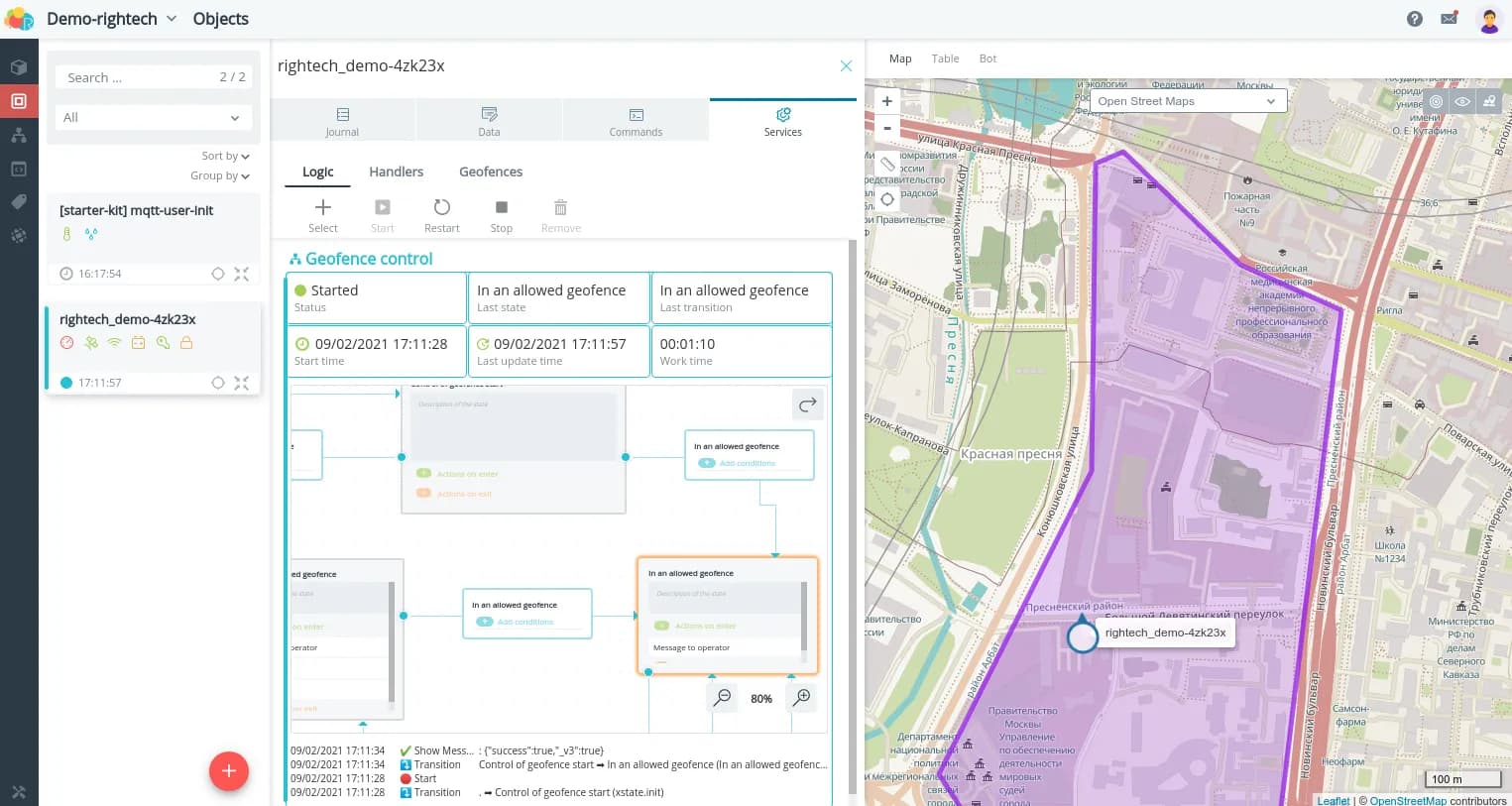Click the OpenStreetMap contributors link
The image size is (1512, 806).
[1407, 800]
